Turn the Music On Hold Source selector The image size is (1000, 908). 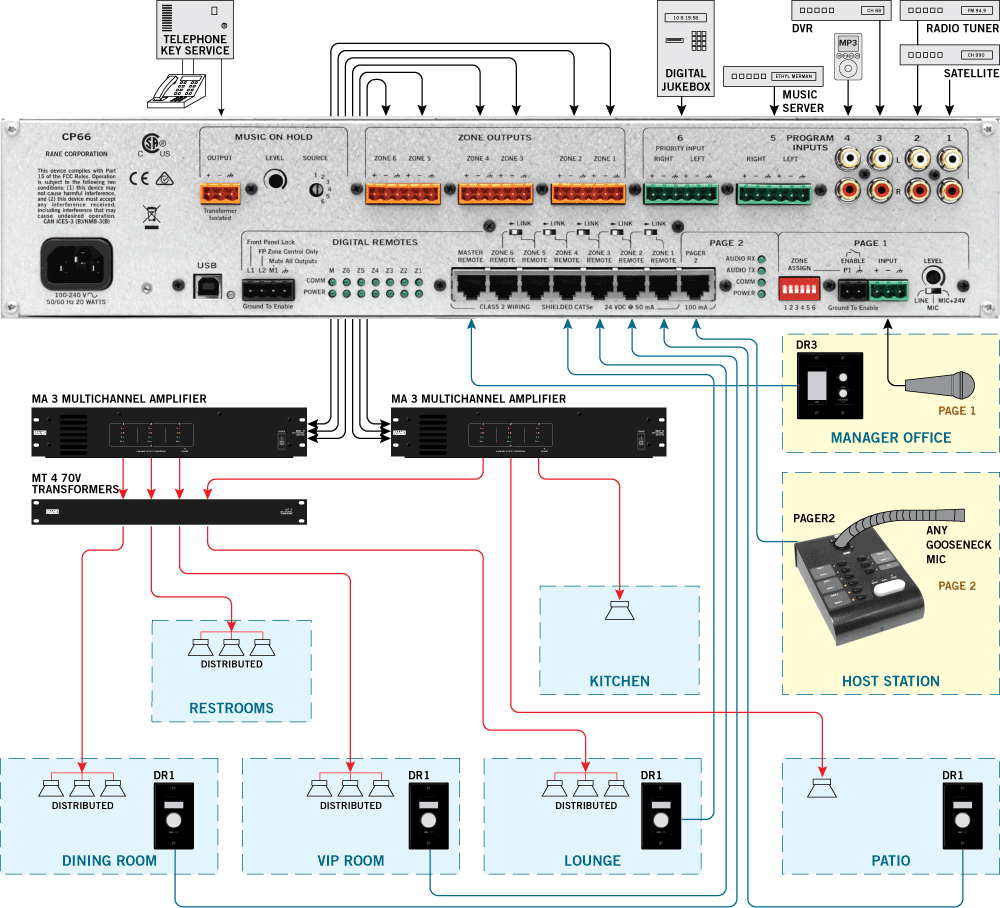point(315,189)
